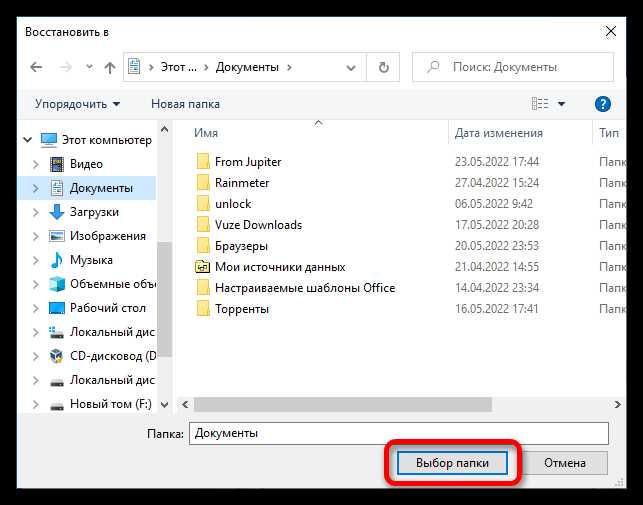Viewport: 643px width, 505px height.
Task: Select Настраиваемые шаблоны Office folder icon
Action: point(203,288)
